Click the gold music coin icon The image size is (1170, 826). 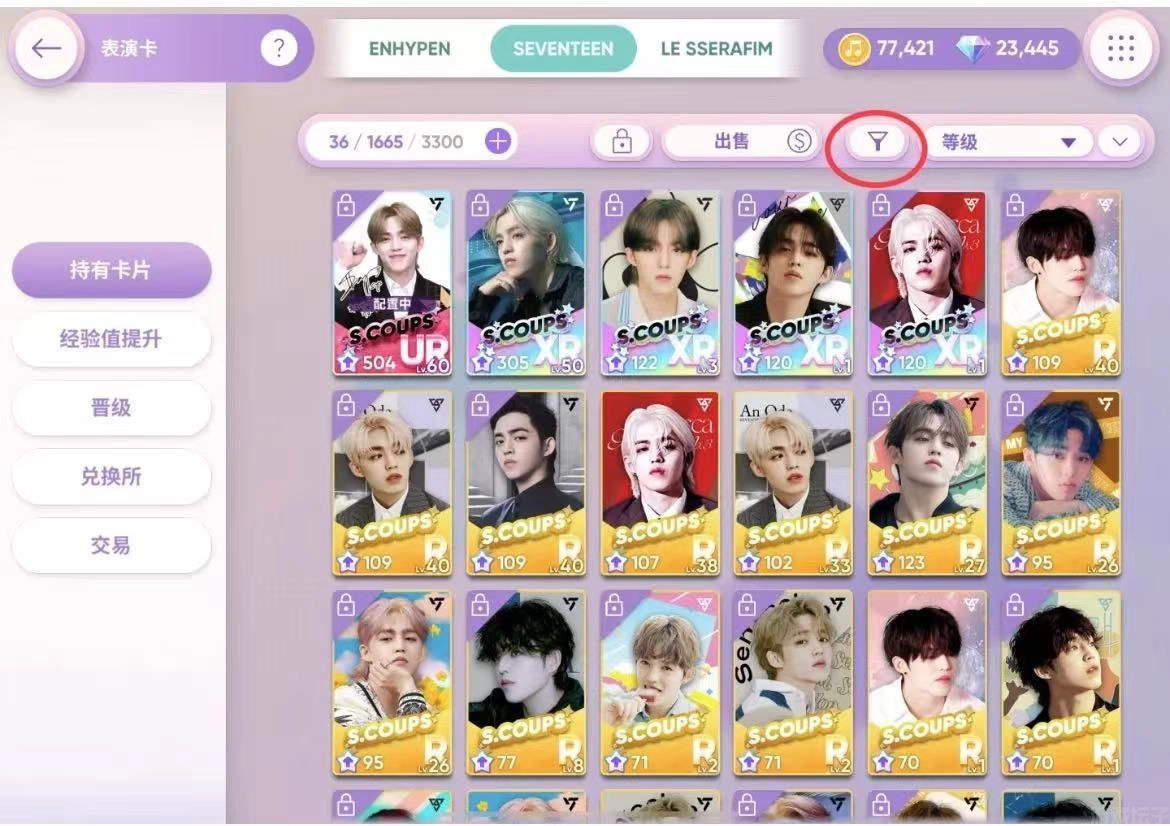point(854,49)
